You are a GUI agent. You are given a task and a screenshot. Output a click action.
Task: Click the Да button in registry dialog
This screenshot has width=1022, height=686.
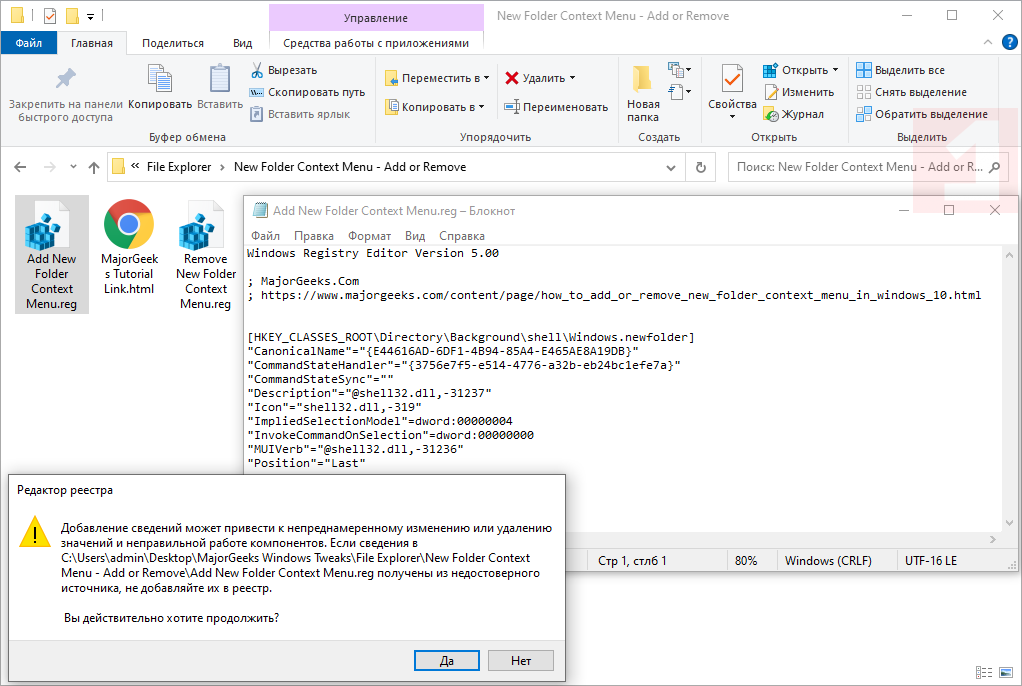446,661
